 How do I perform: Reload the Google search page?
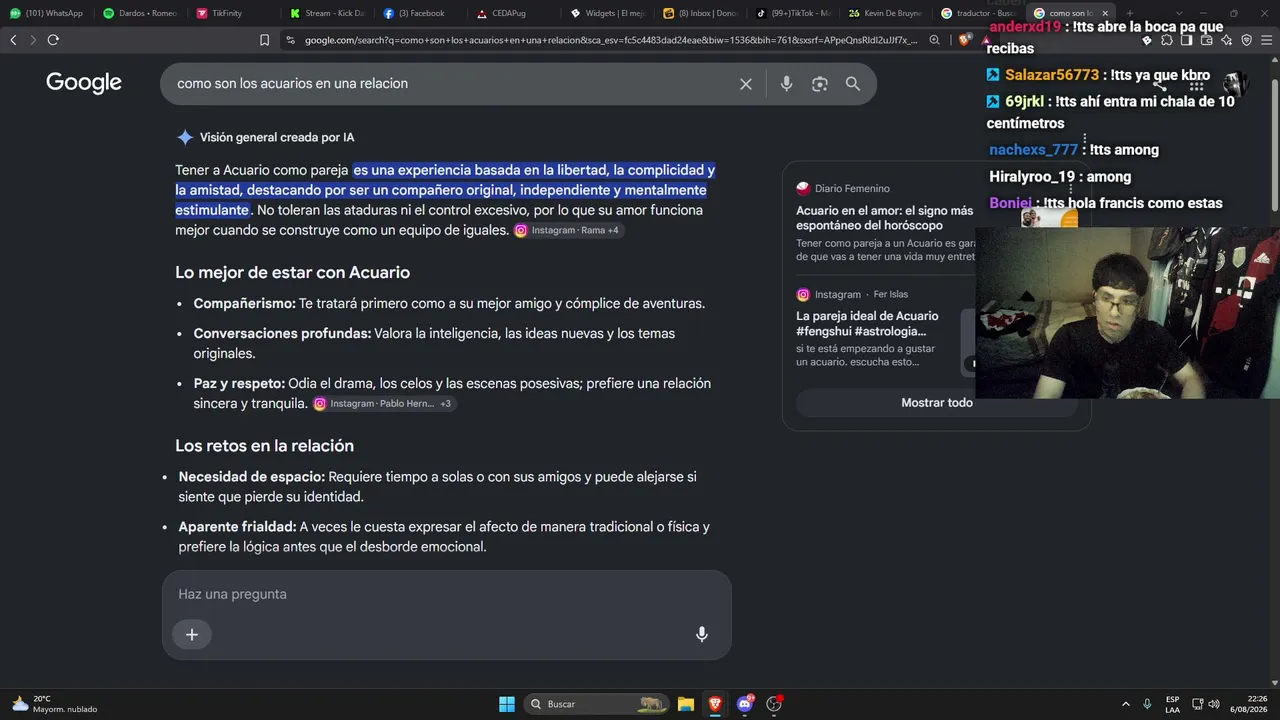pyautogui.click(x=53, y=40)
